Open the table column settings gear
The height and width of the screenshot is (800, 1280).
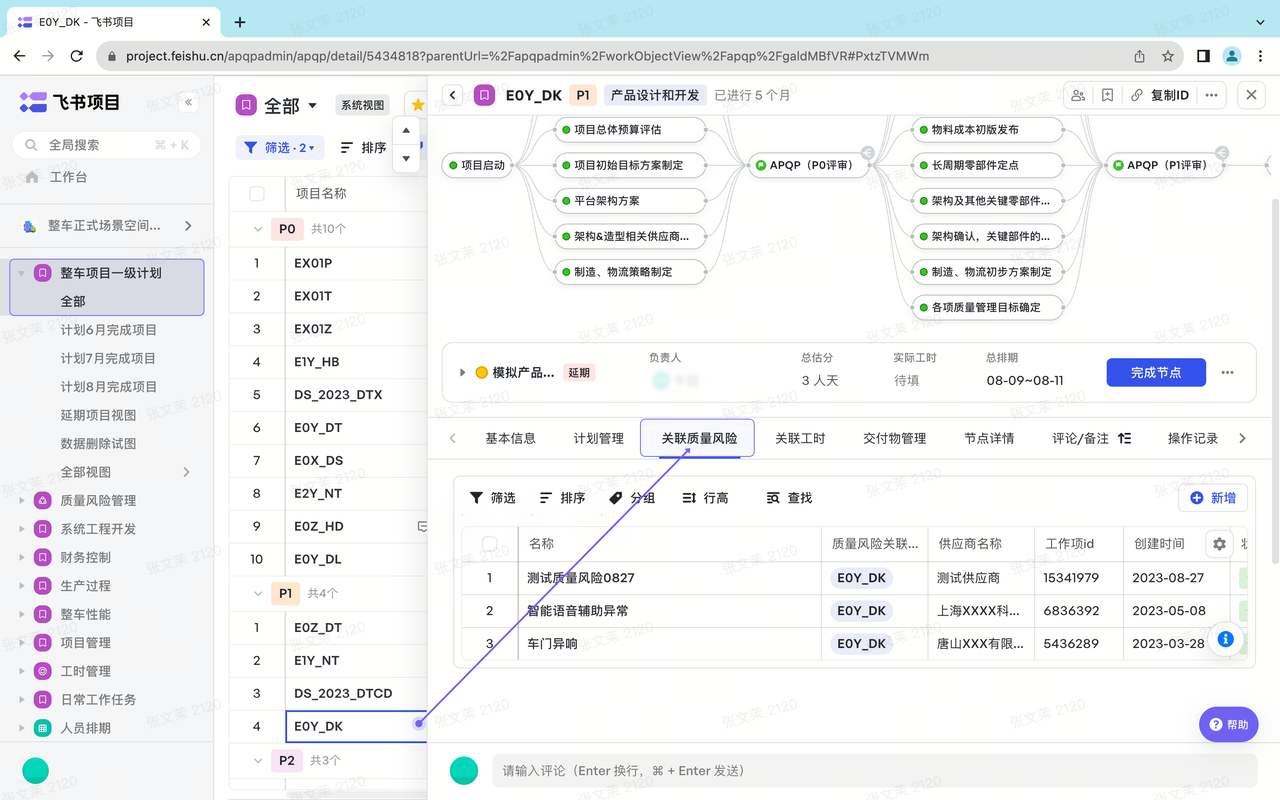pyautogui.click(x=1219, y=544)
